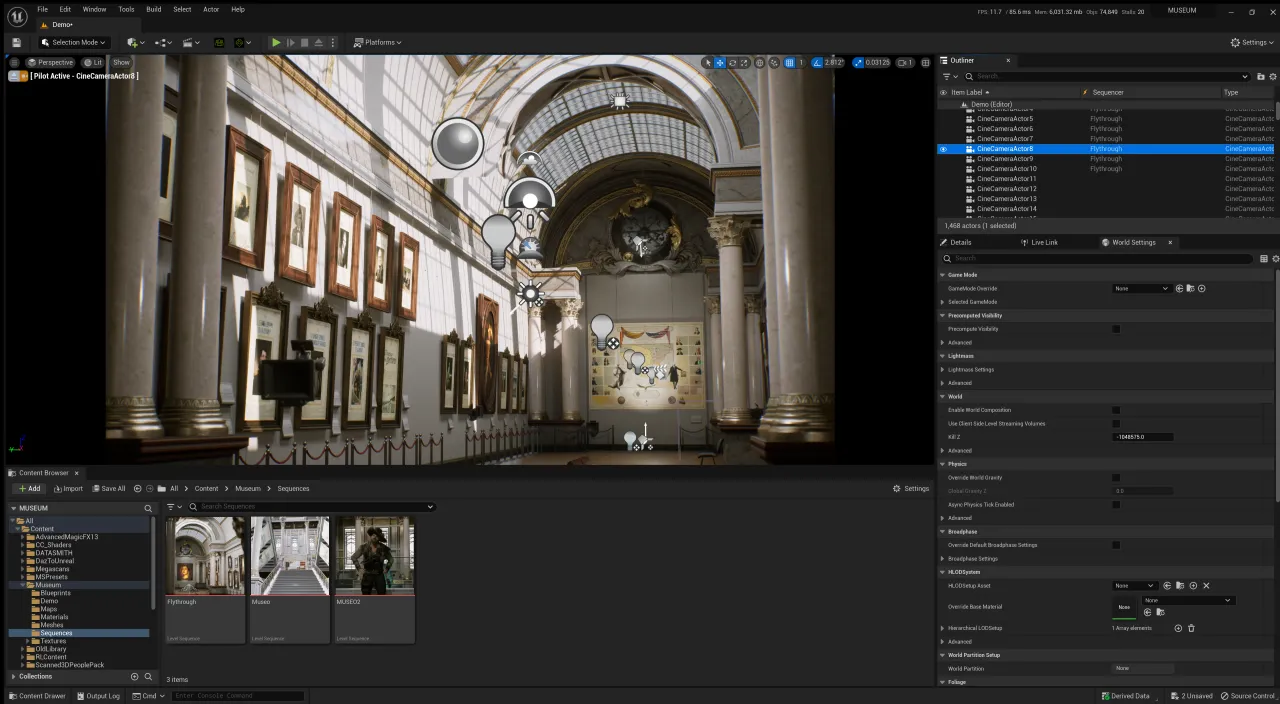Open the Platforms dropdown menu

(378, 42)
